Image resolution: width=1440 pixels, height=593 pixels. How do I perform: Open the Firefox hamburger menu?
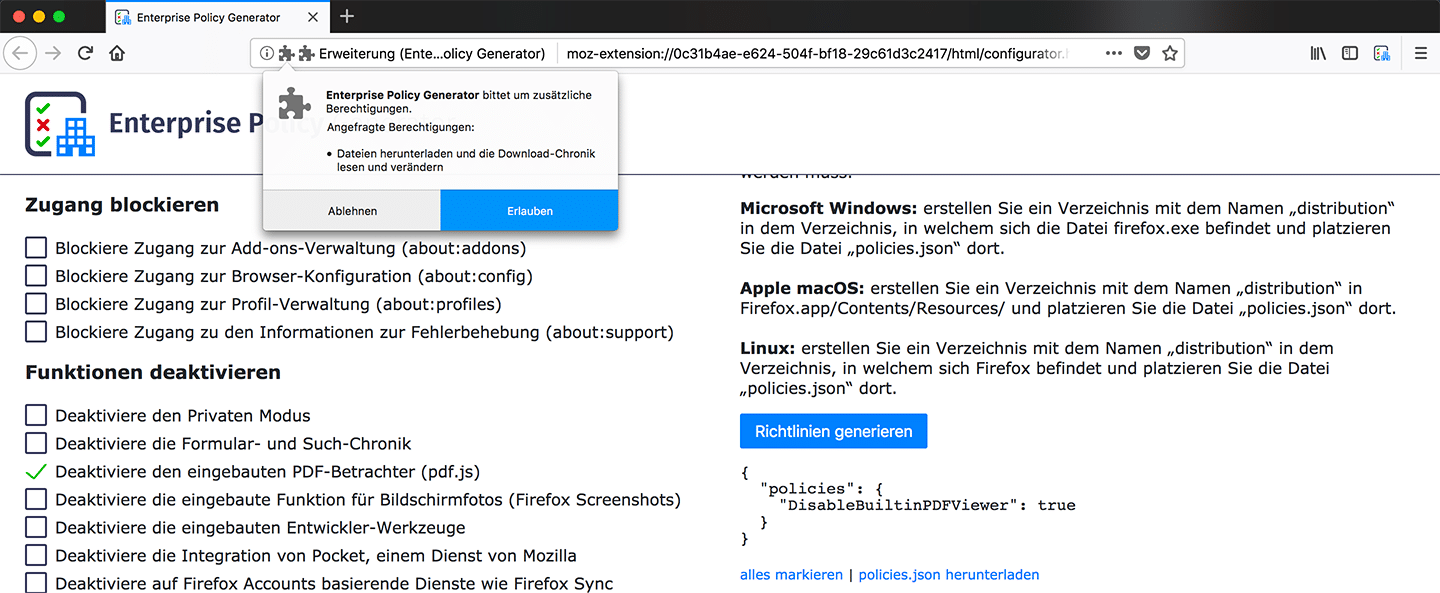[x=1421, y=53]
